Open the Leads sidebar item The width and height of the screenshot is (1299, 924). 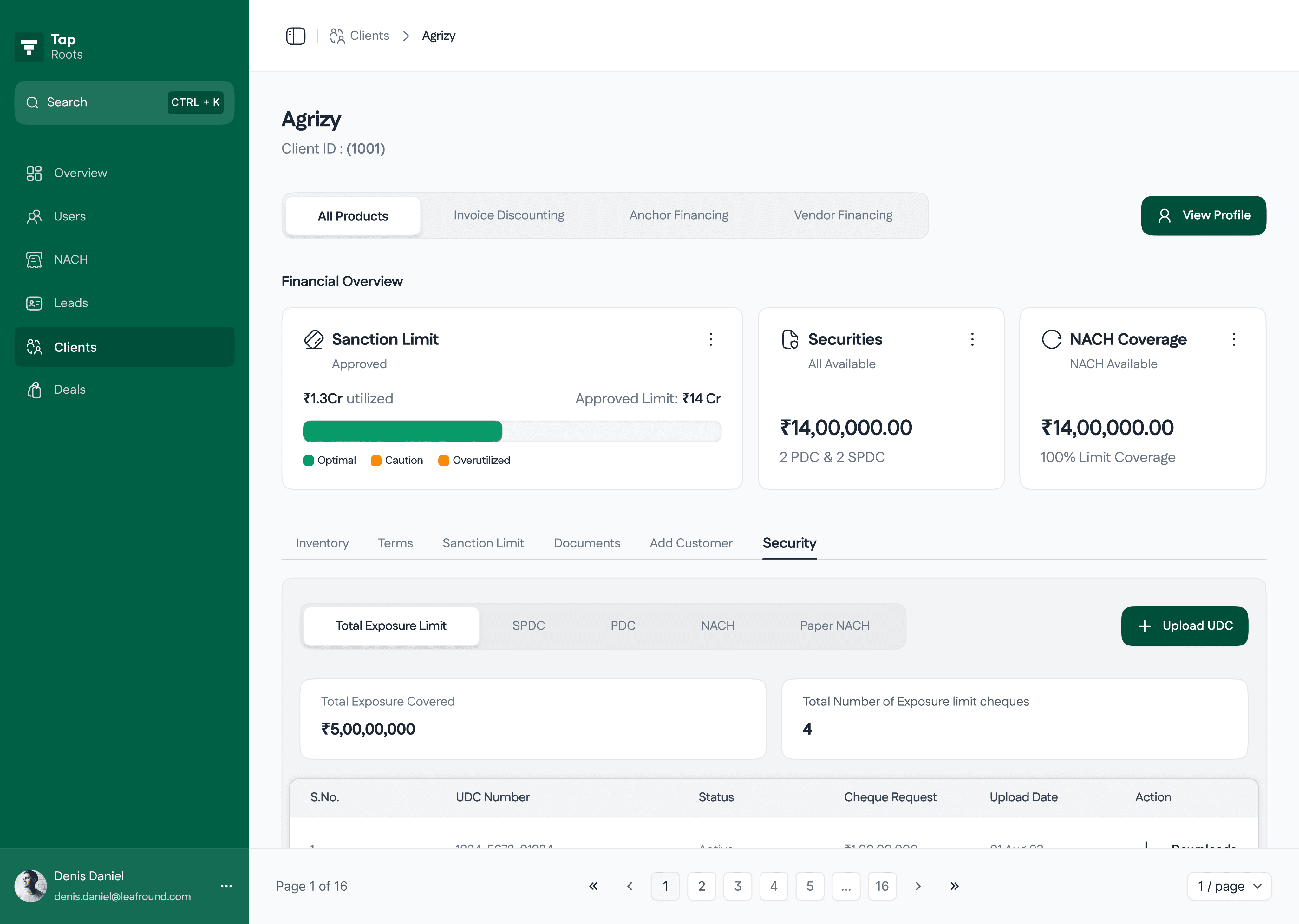[70, 303]
